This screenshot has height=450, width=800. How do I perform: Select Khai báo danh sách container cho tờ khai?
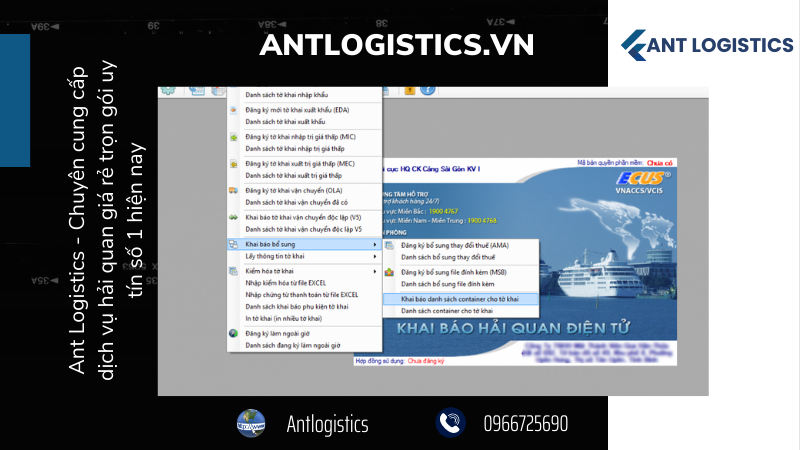[459, 298]
